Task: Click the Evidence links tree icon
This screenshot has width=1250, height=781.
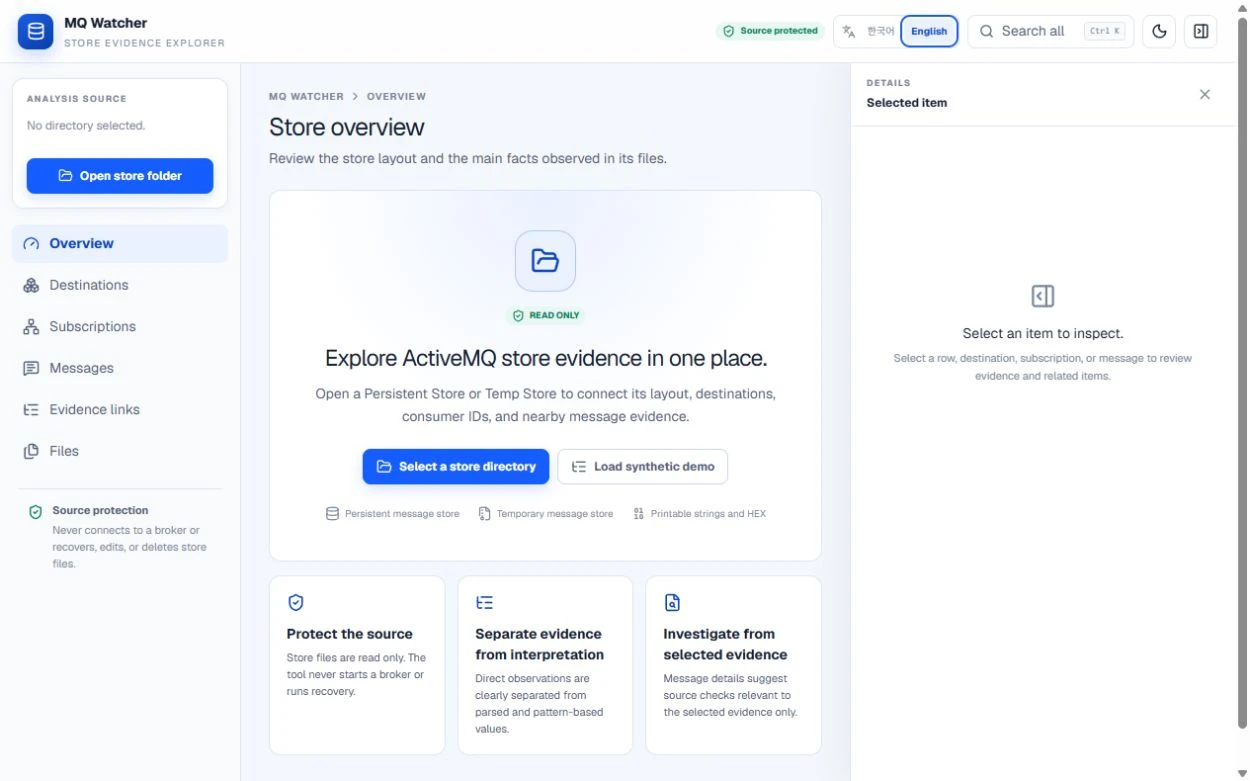Action: pyautogui.click(x=31, y=410)
